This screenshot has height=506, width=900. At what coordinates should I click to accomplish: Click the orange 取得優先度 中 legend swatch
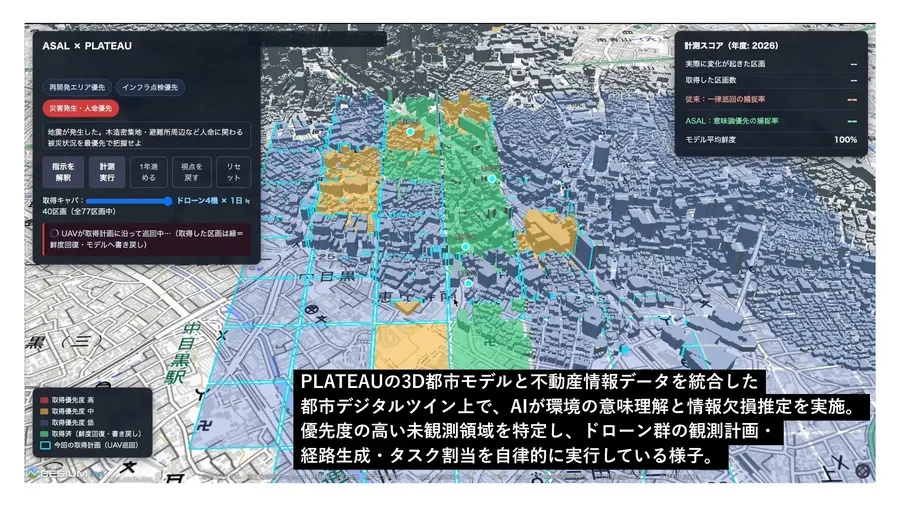(44, 411)
